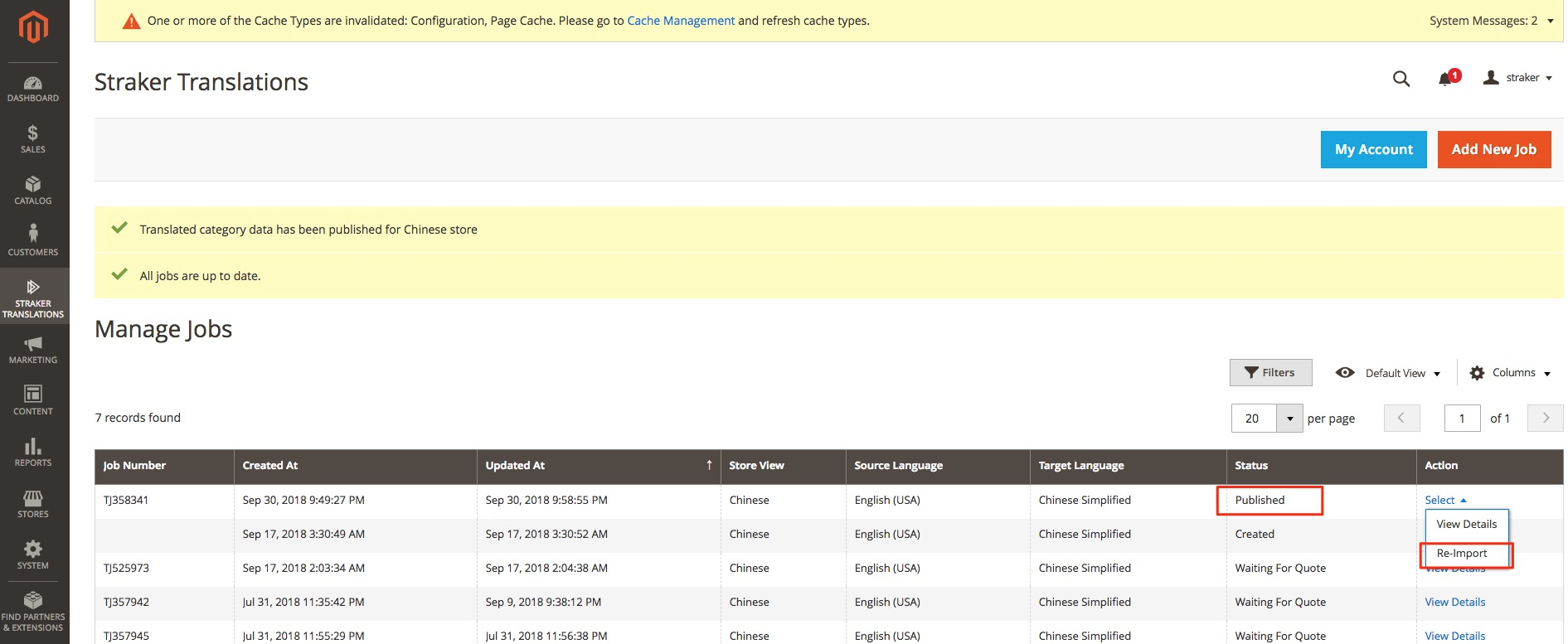Open the Catalog sidebar menu

(x=33, y=191)
